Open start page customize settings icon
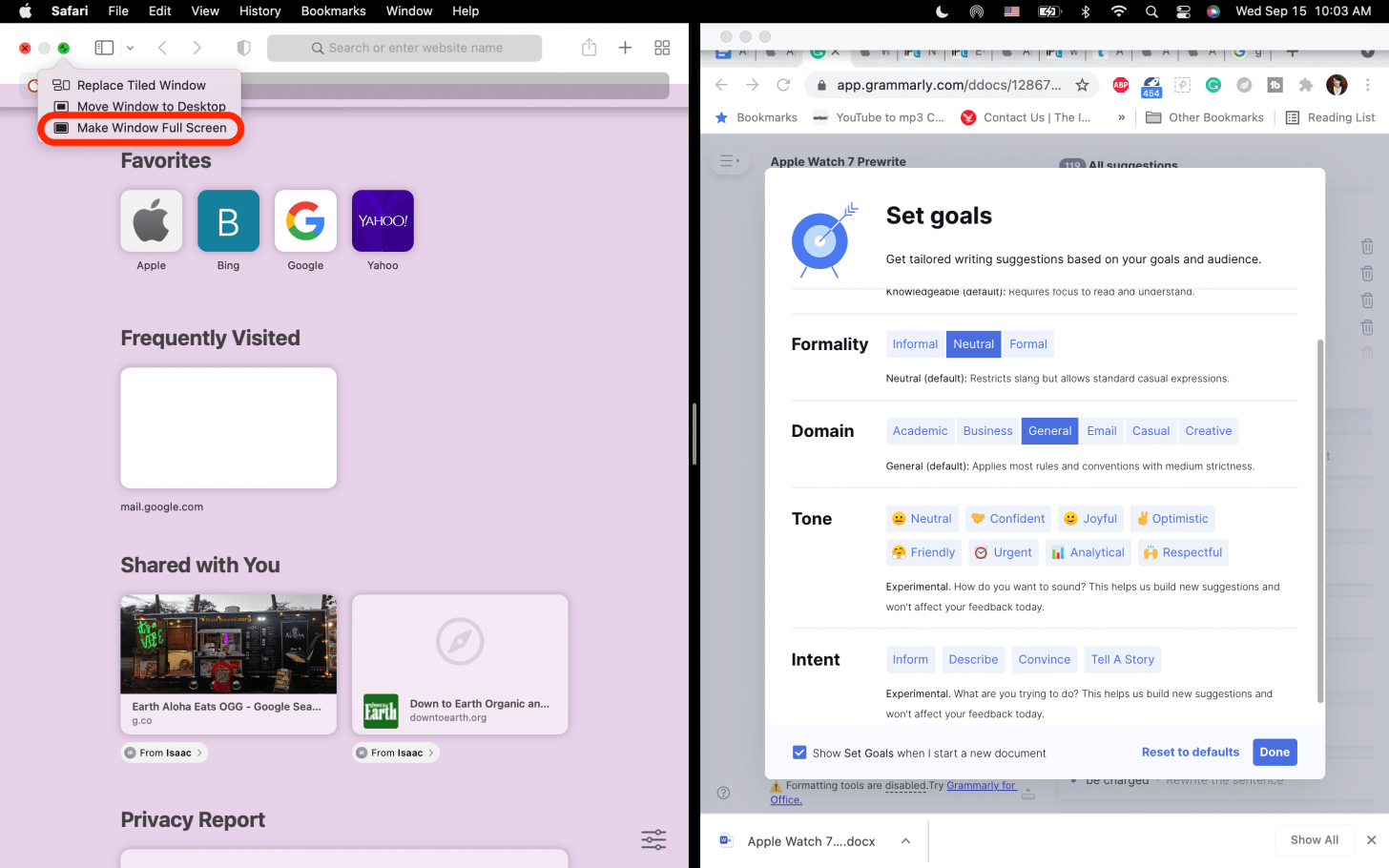Viewport: 1389px width, 868px height. pyautogui.click(x=653, y=839)
